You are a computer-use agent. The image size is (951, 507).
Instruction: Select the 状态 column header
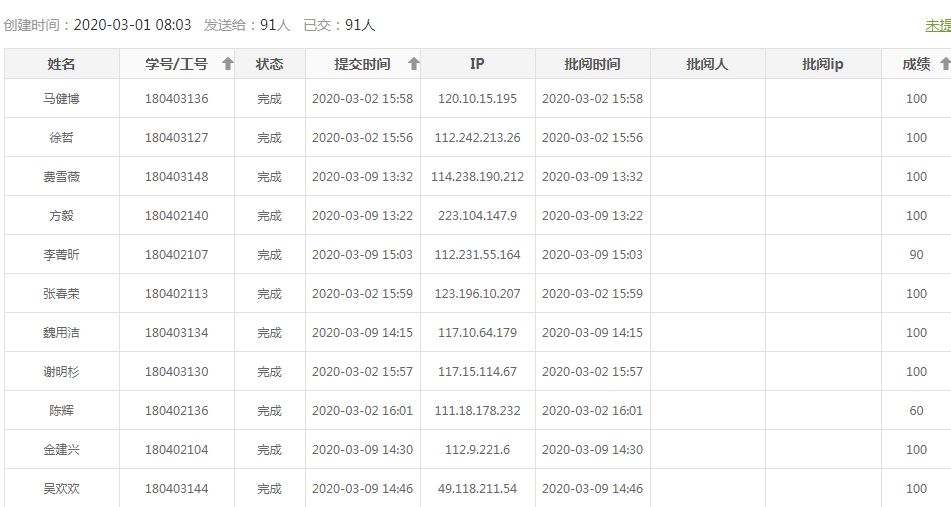coord(269,64)
